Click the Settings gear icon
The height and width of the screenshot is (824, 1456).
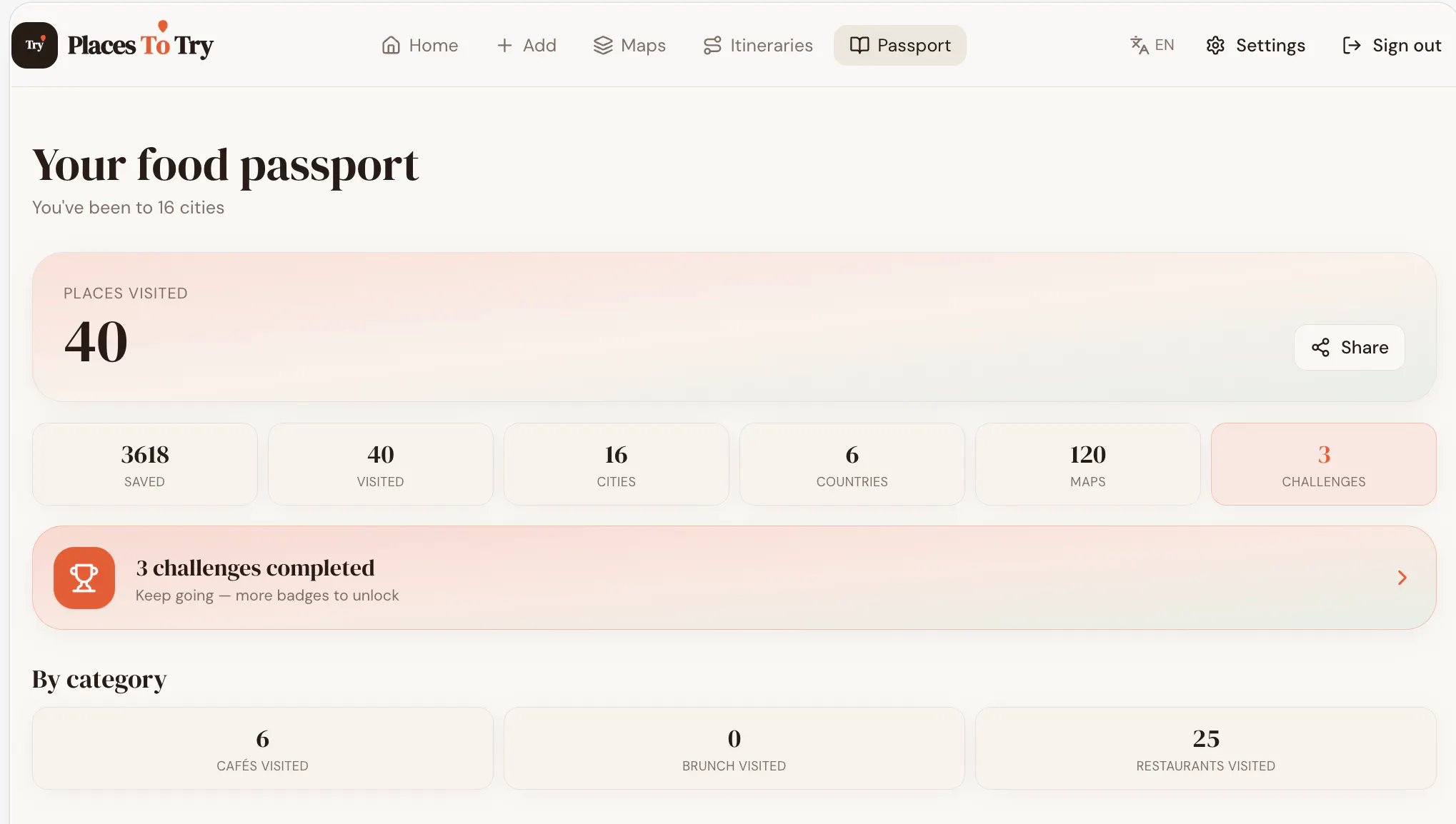point(1215,45)
